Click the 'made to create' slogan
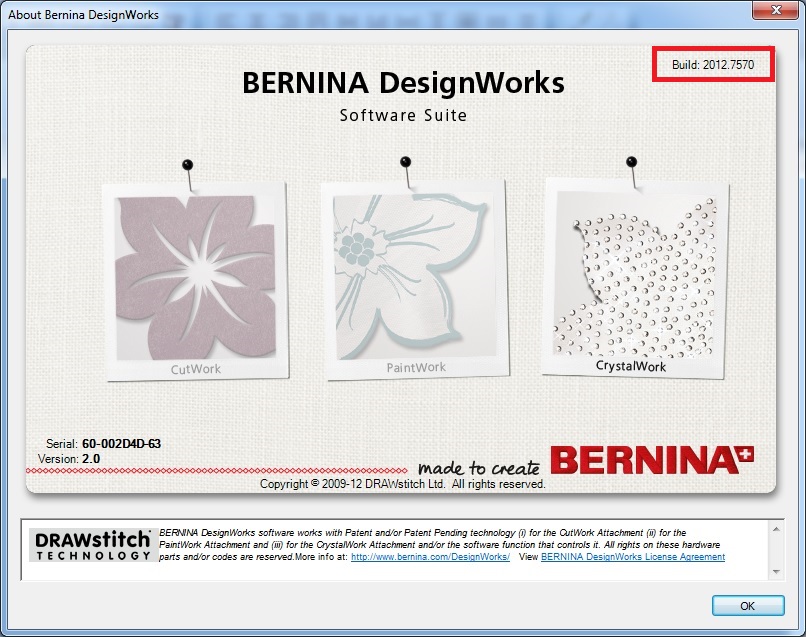Viewport: 806px width, 637px height. click(x=479, y=467)
